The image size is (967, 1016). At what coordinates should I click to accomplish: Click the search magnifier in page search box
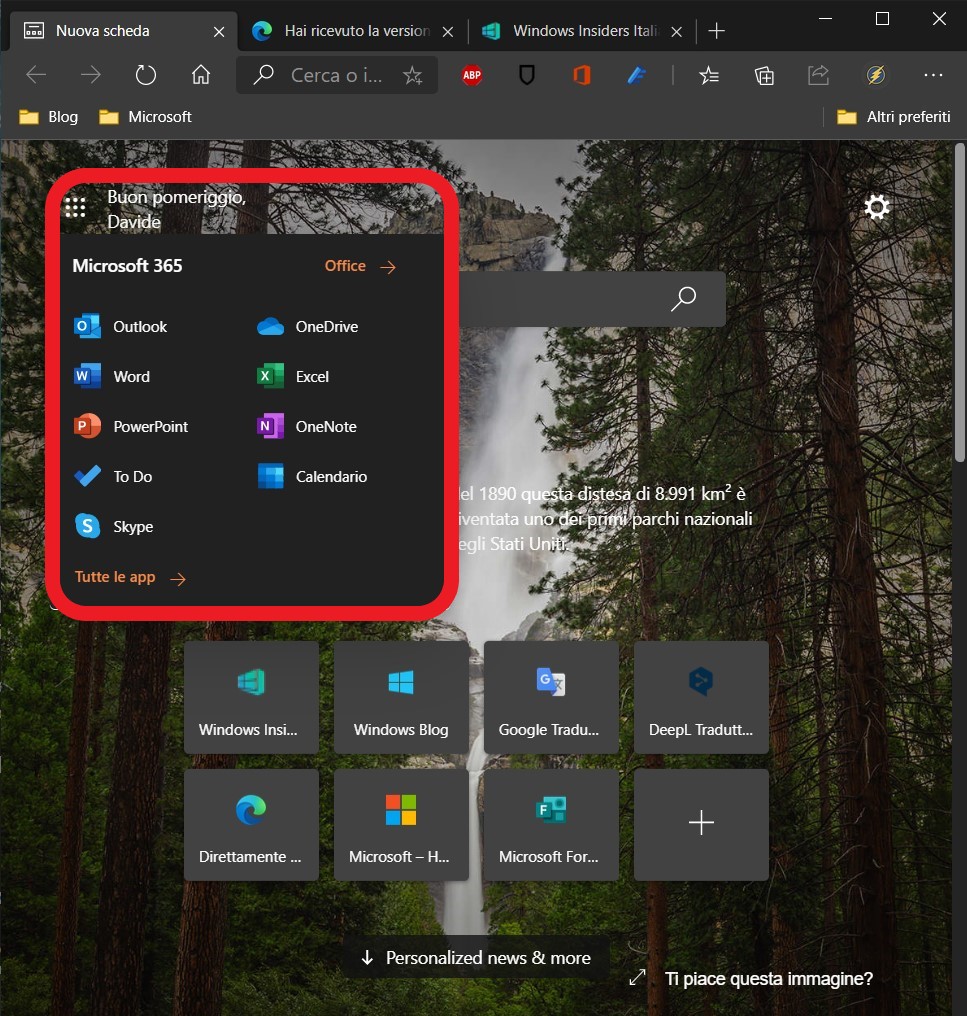coord(683,299)
